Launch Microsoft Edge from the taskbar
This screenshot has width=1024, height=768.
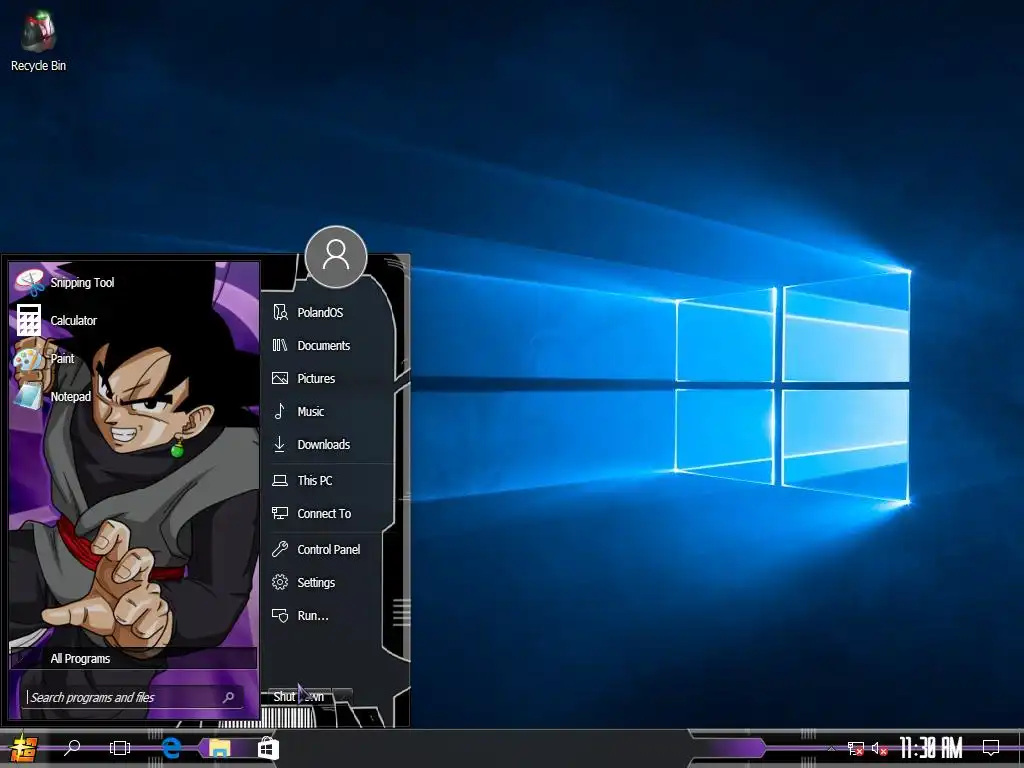(171, 748)
